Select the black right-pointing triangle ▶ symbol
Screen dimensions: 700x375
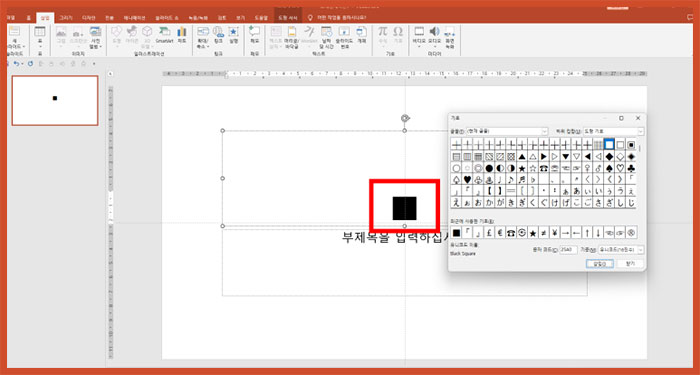click(543, 157)
